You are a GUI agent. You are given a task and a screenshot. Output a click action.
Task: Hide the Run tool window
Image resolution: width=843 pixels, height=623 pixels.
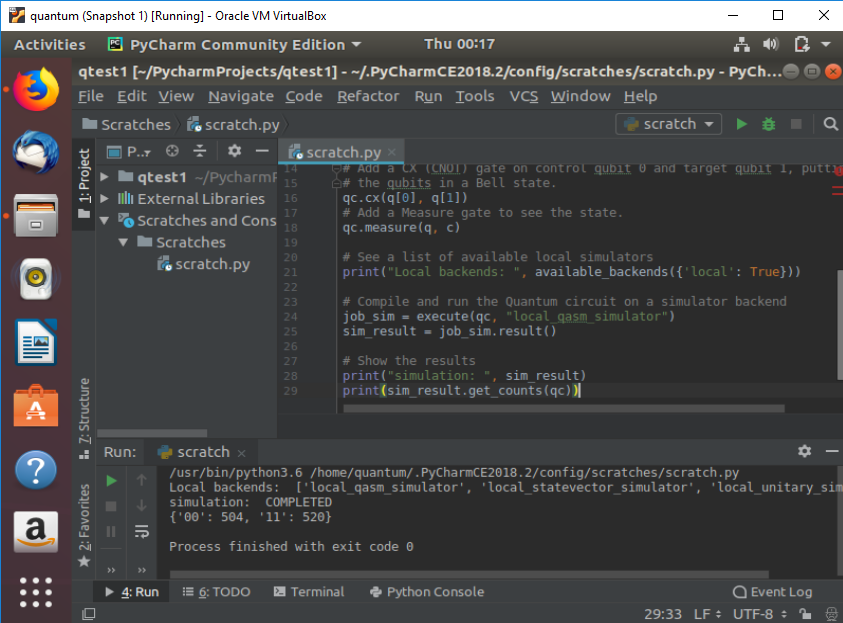(x=832, y=451)
